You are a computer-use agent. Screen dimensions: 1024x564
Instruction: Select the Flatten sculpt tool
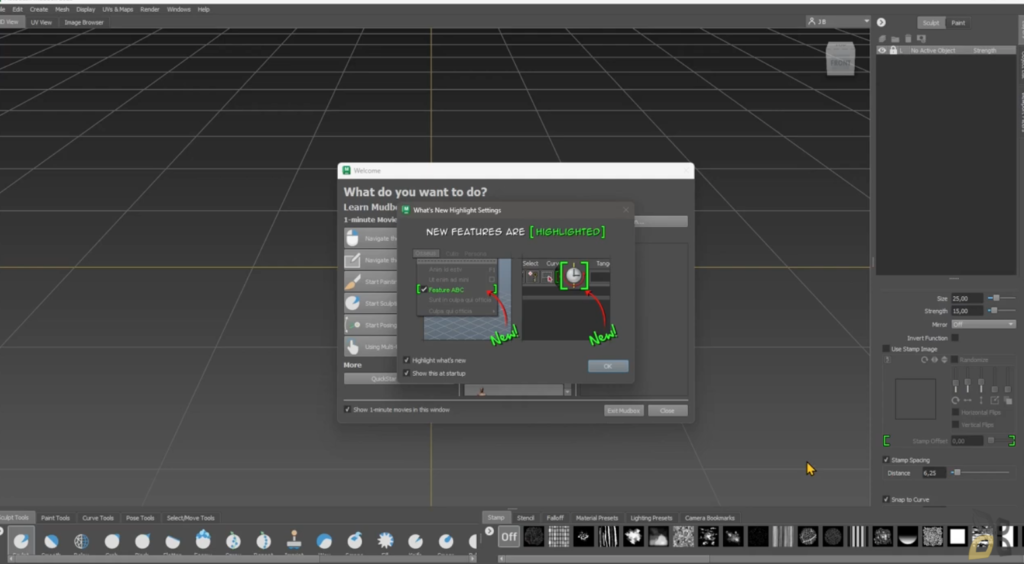point(172,540)
